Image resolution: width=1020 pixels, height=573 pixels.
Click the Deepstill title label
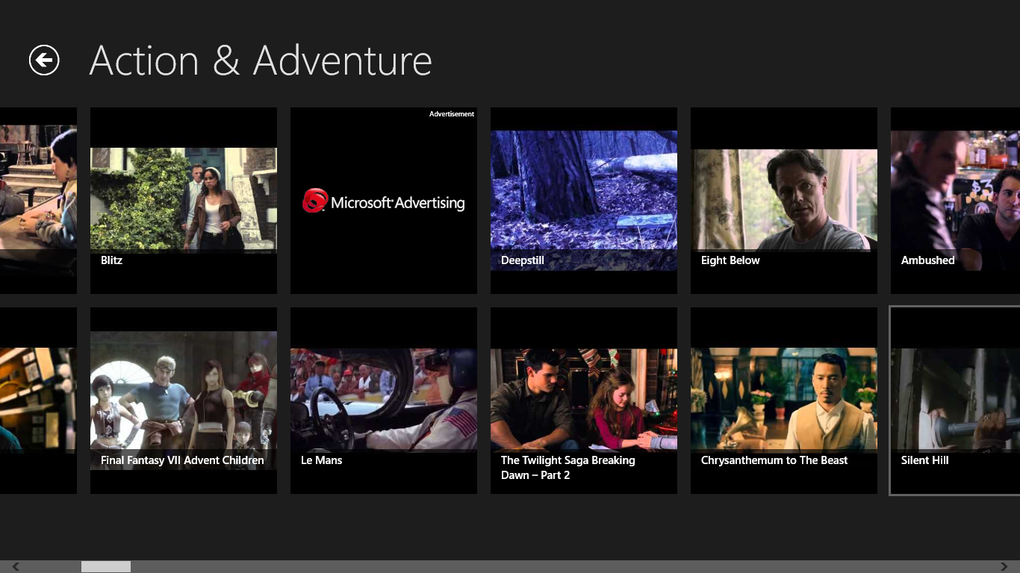[522, 260]
